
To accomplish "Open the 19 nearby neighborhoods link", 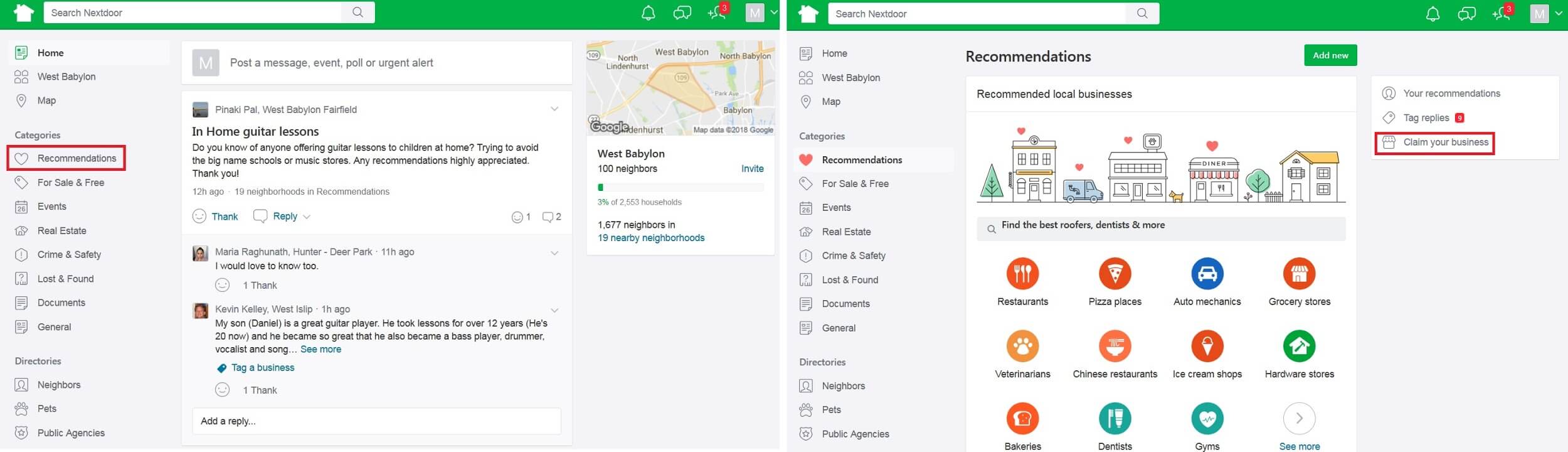I will (x=651, y=238).
